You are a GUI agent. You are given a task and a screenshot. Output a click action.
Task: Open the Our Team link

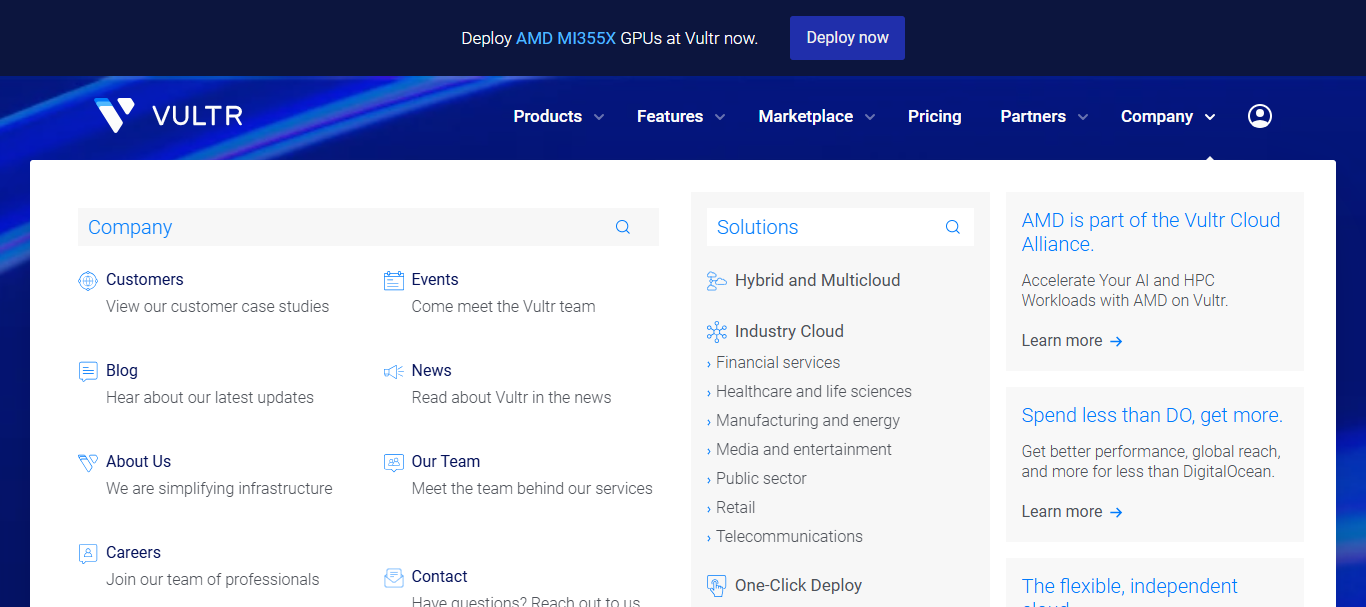coord(446,461)
